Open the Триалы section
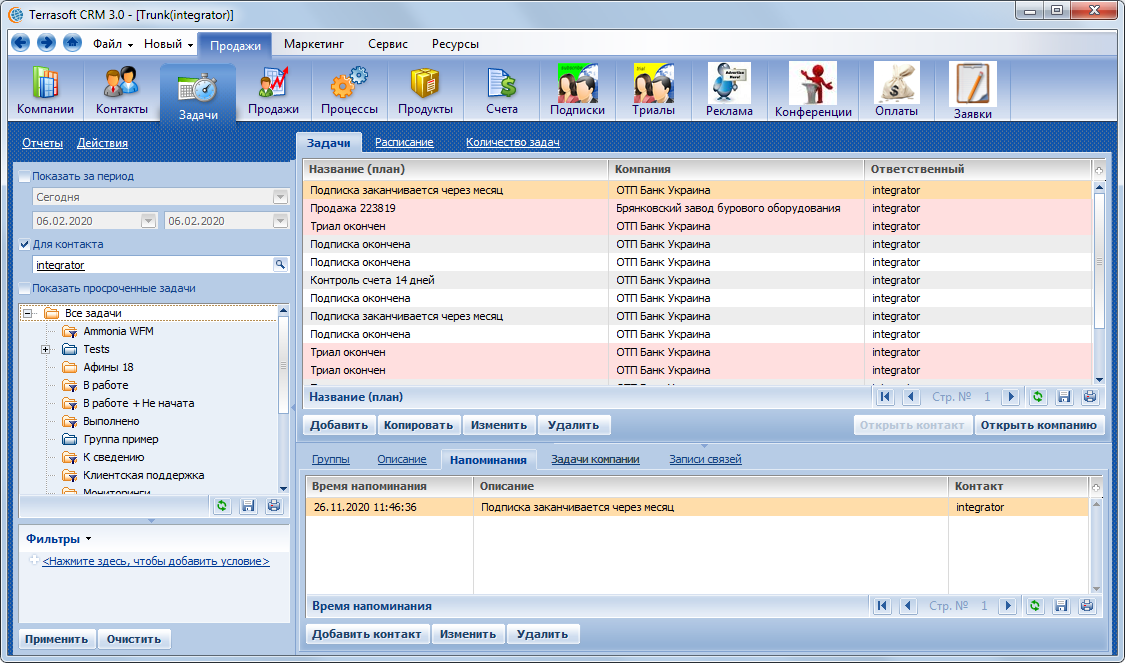 (654, 91)
